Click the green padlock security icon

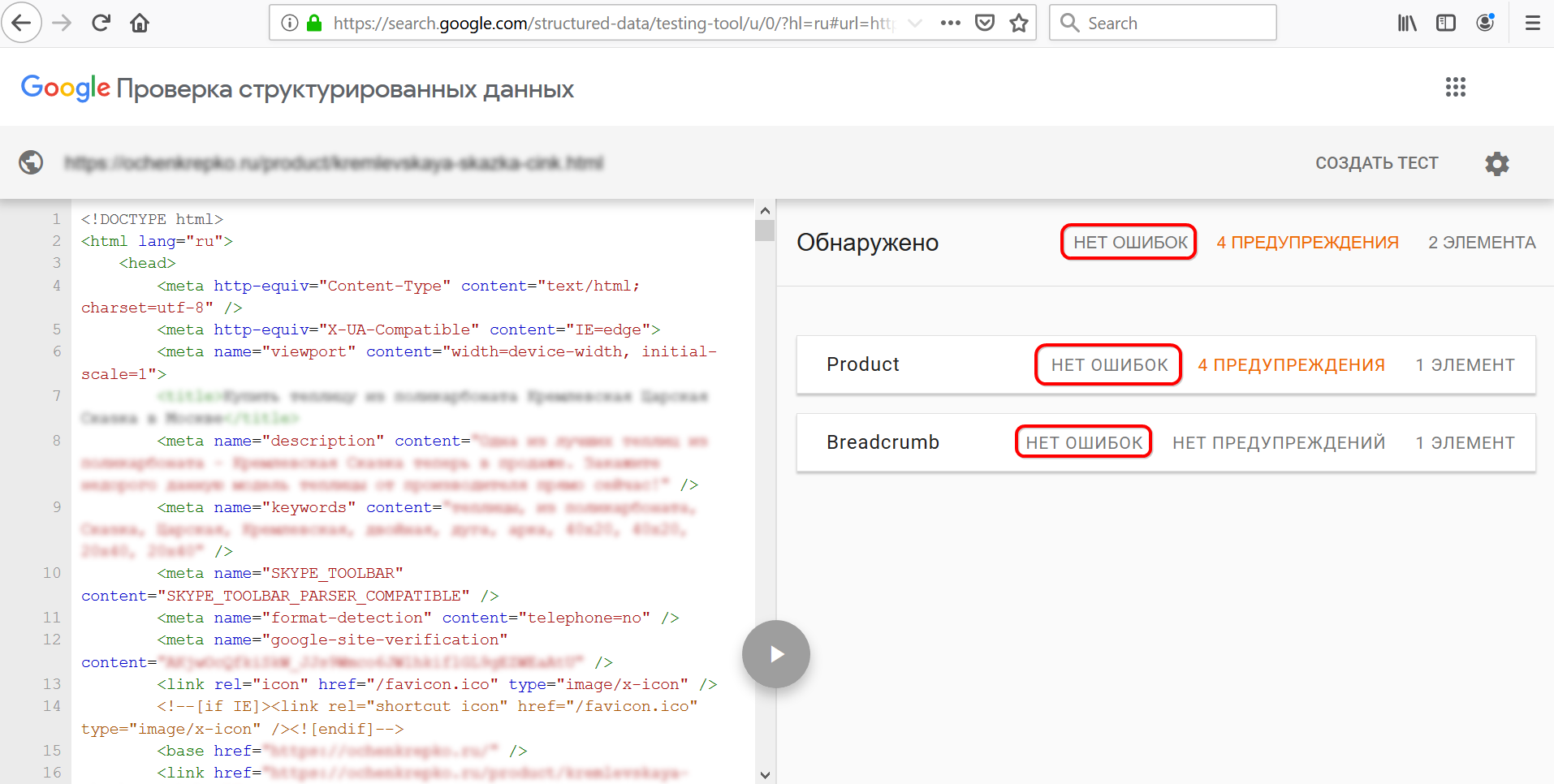point(314,23)
